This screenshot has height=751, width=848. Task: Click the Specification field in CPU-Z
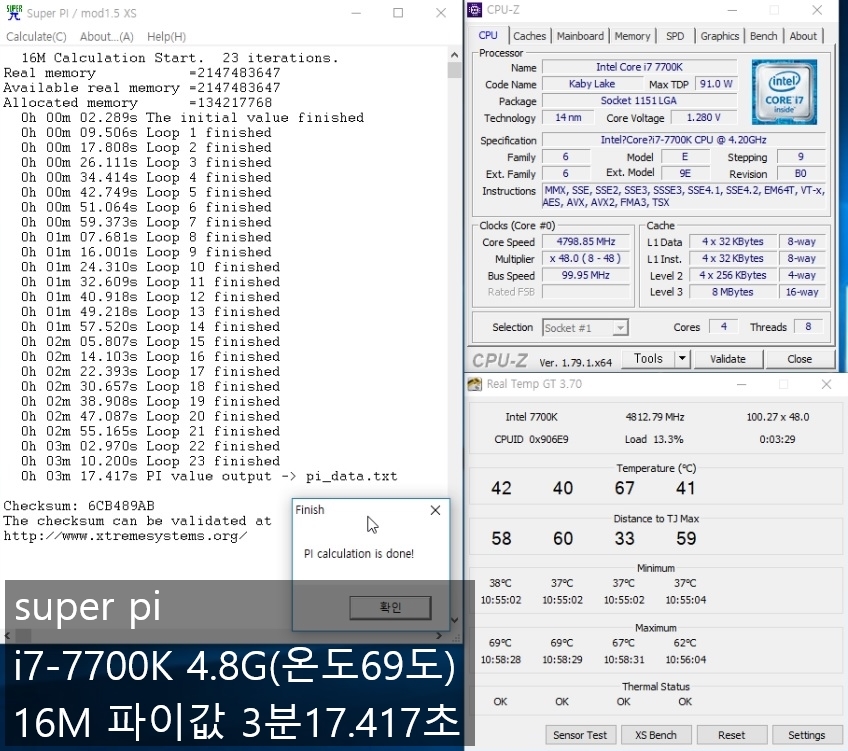(684, 139)
